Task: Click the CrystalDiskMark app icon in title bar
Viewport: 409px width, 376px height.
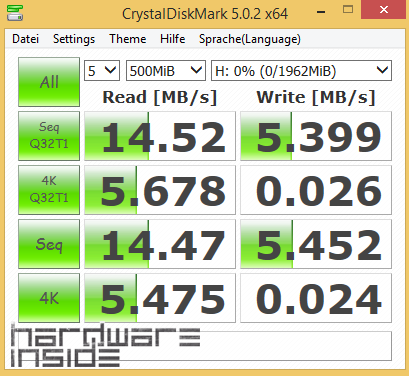Action: (x=15, y=13)
